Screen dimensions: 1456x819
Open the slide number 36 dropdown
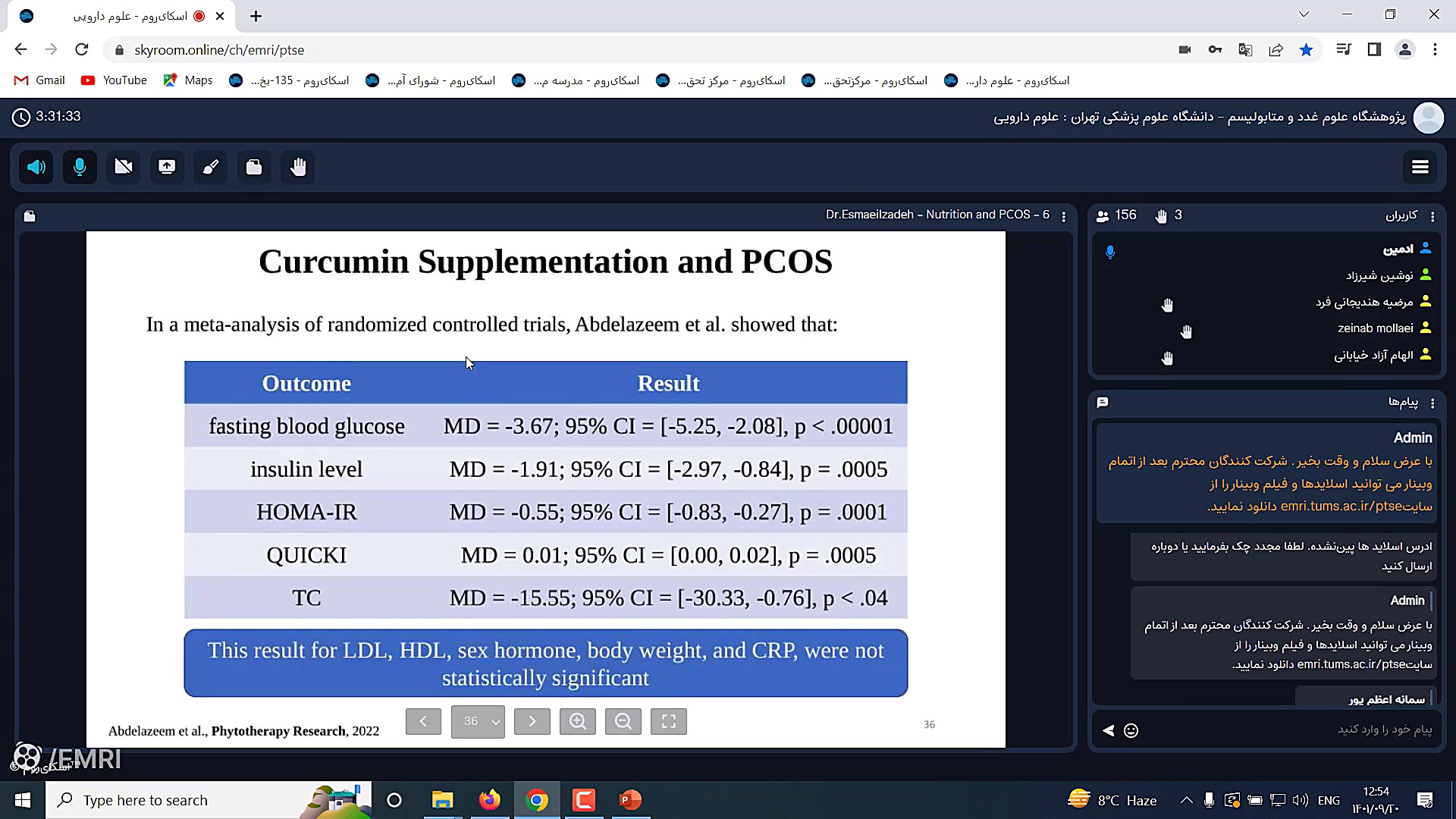478,721
